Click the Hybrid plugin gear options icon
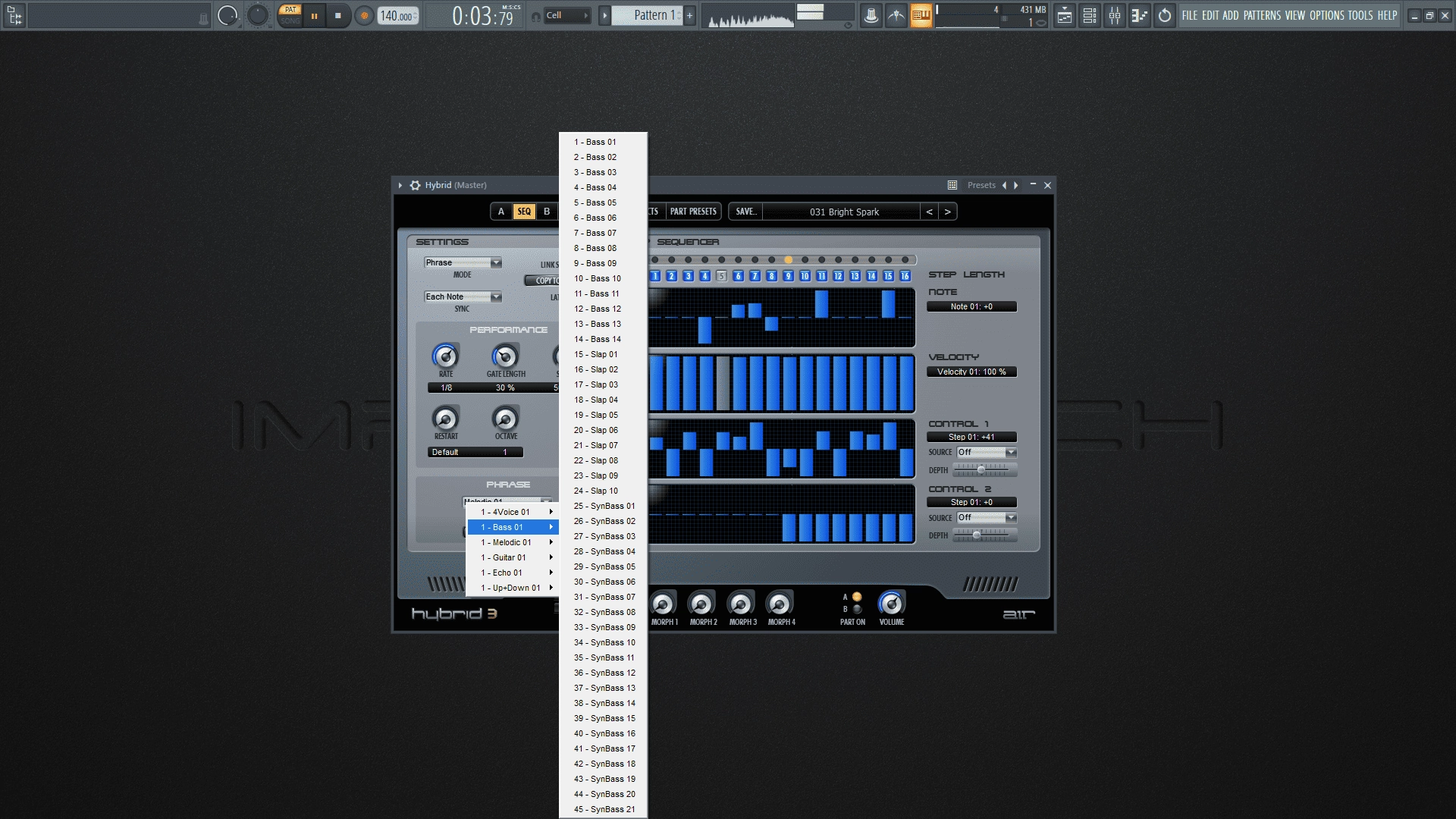 415,185
